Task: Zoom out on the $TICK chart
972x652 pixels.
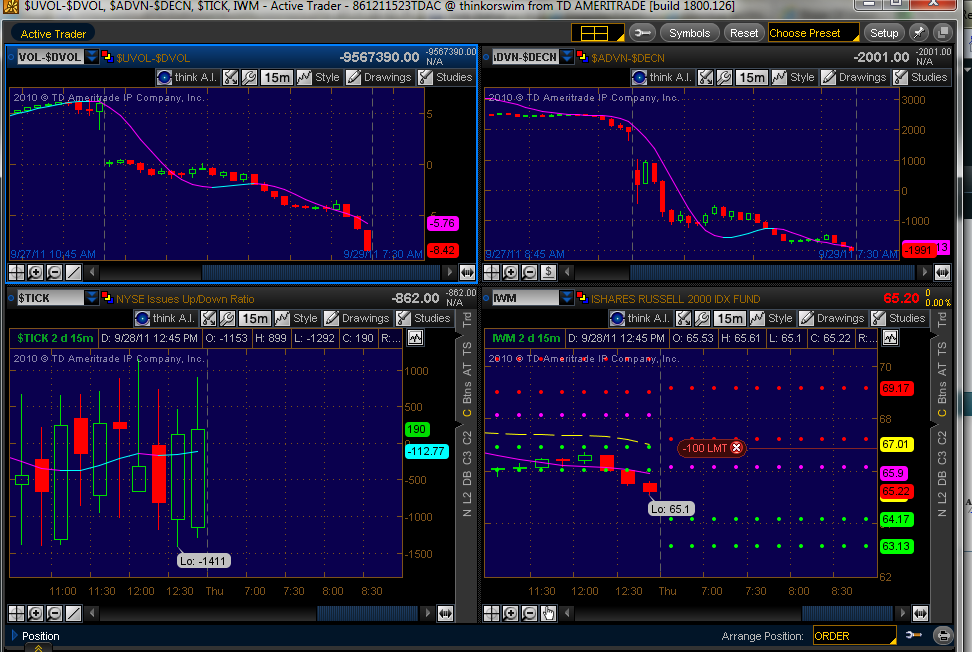Action: point(55,614)
